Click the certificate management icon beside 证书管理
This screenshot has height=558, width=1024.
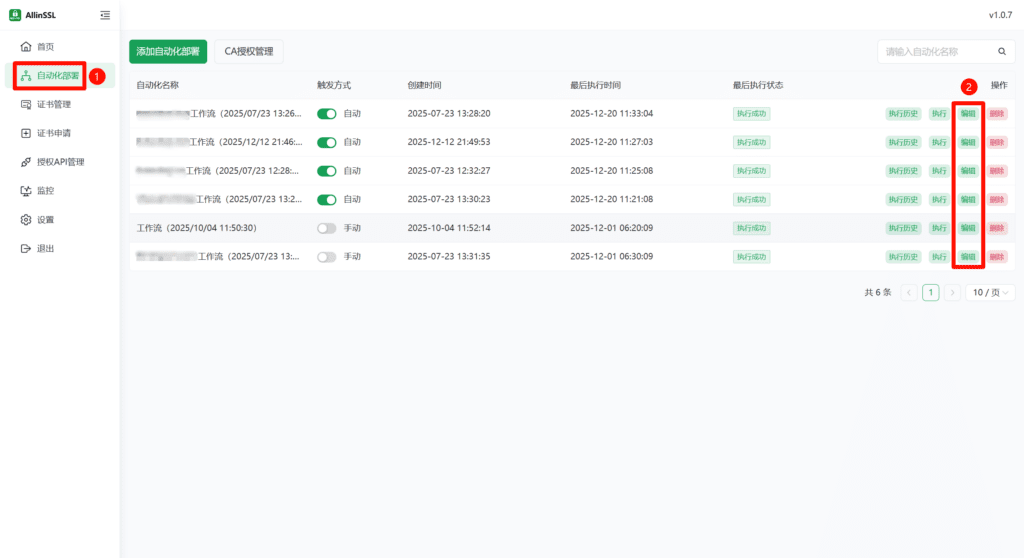[26, 104]
